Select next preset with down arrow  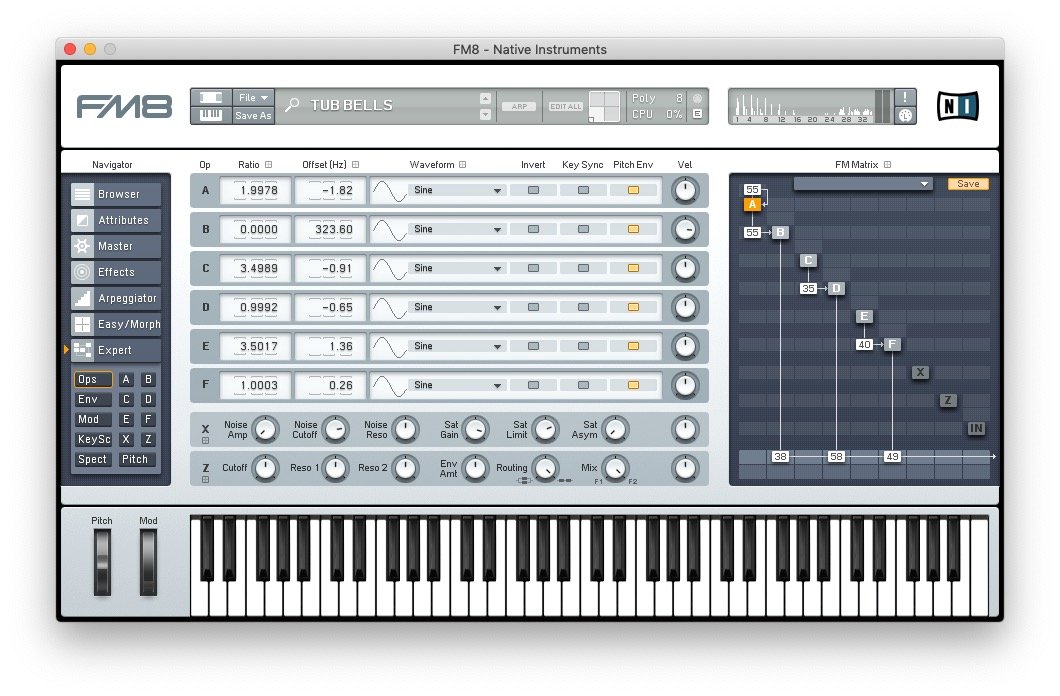pos(485,115)
